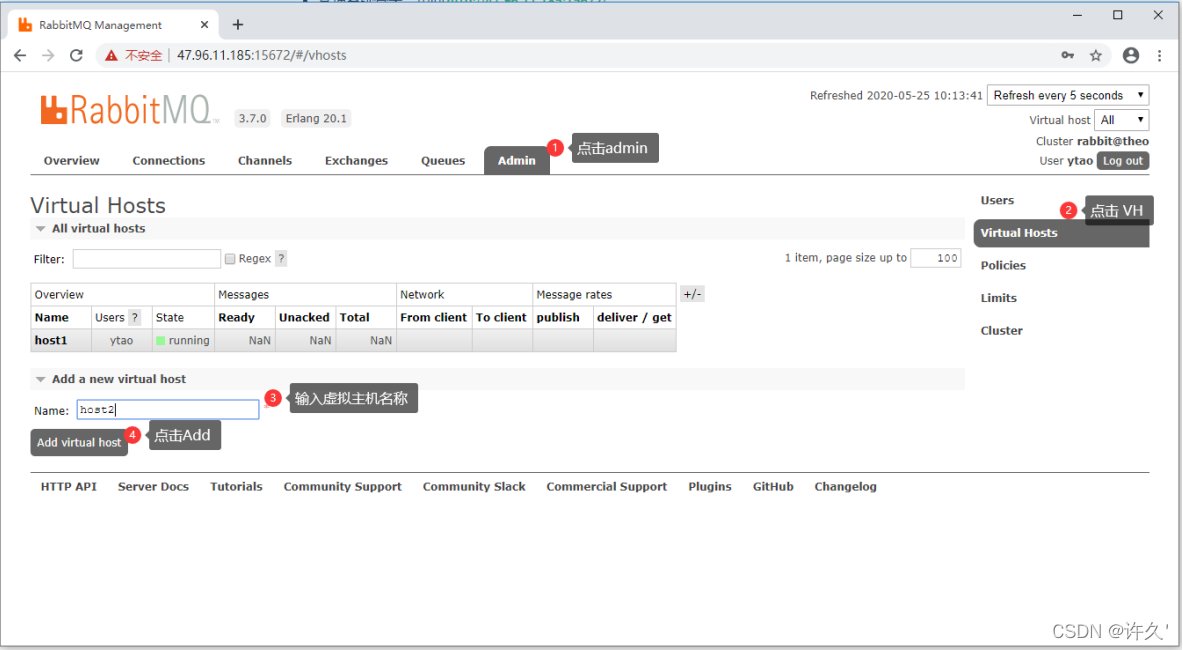Open Cluster in the admin sidebar
Viewport: 1183px width, 650px height.
tap(1002, 330)
